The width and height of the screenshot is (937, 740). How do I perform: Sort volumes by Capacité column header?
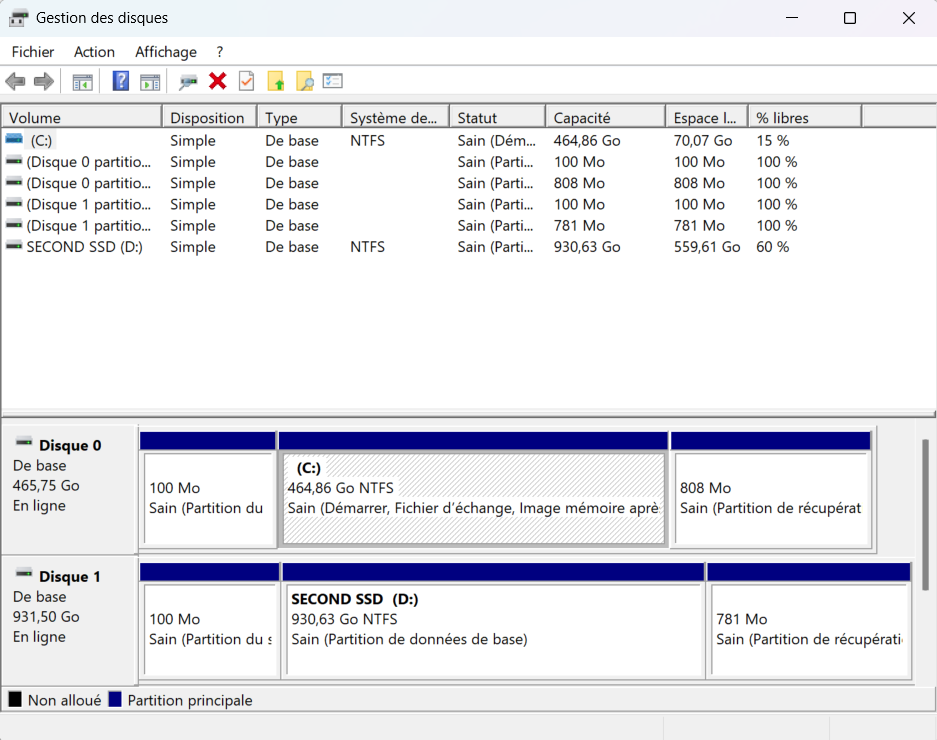604,118
